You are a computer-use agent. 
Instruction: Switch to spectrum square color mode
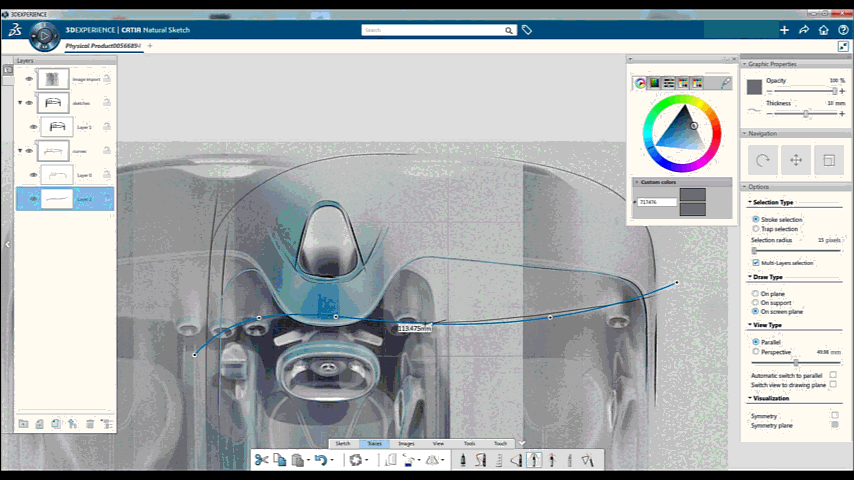(x=654, y=83)
